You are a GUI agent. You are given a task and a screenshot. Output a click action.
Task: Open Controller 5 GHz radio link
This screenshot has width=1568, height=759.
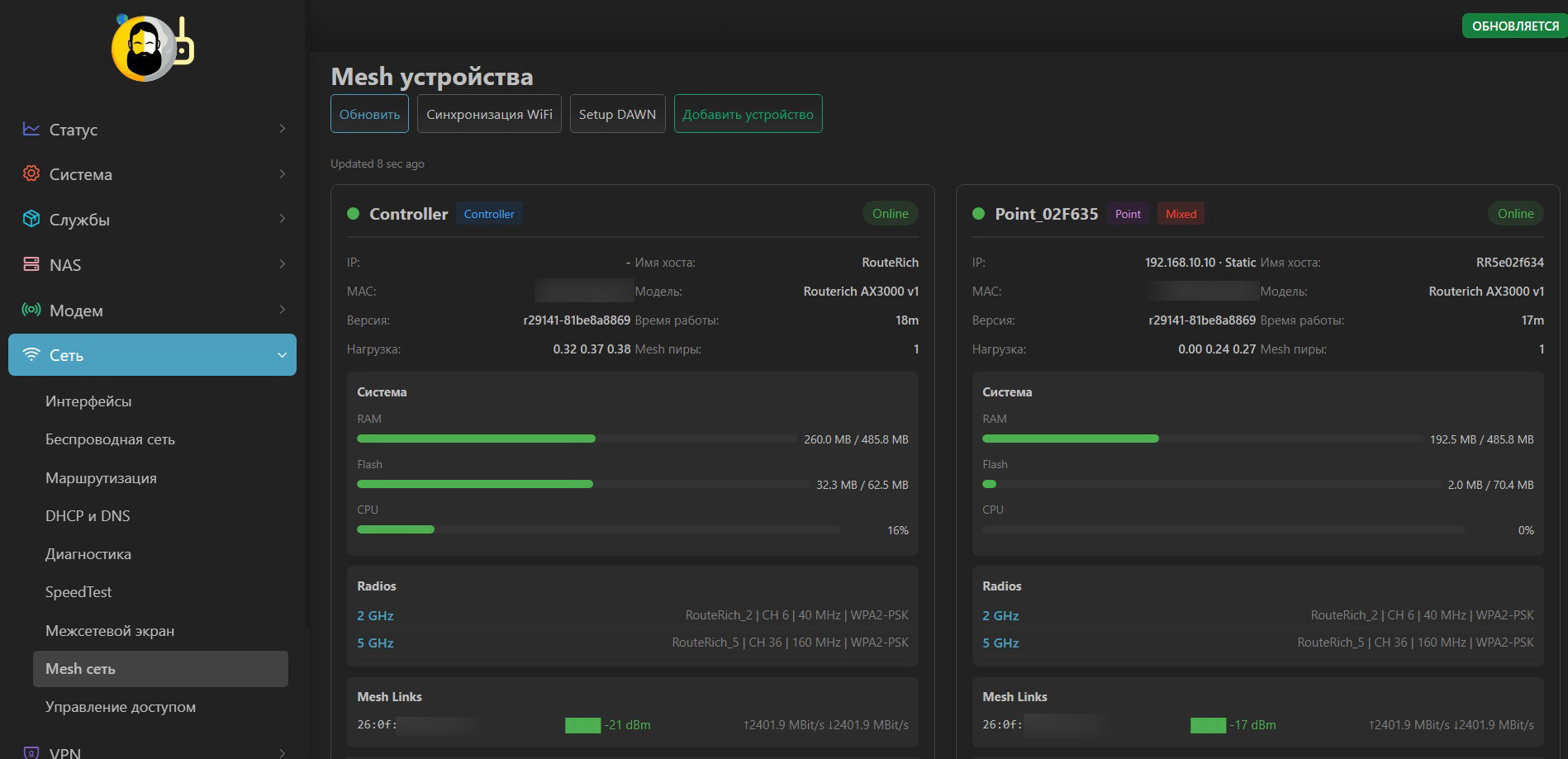click(375, 643)
